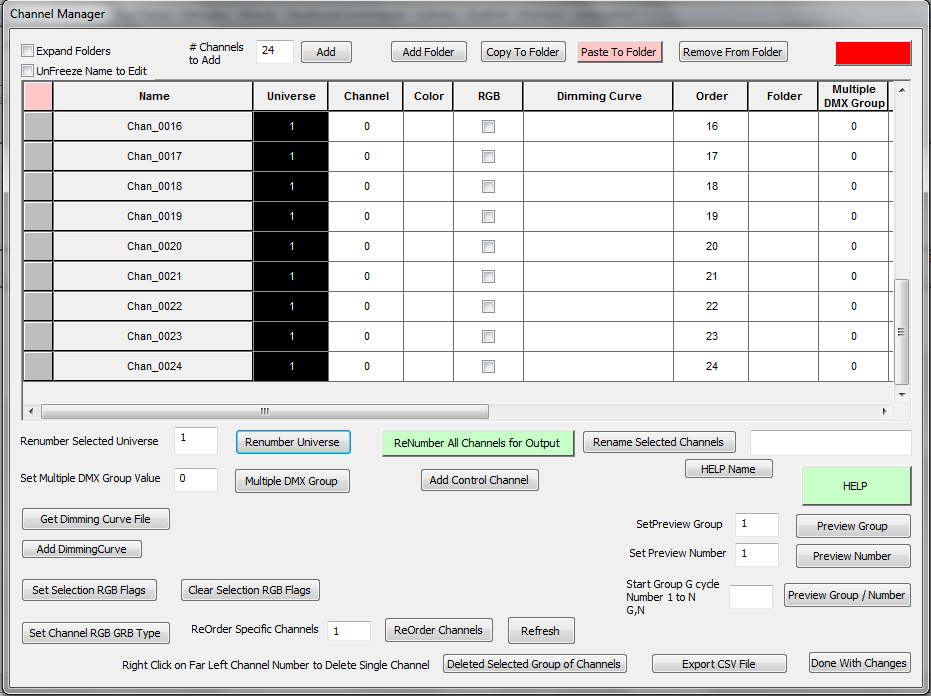This screenshot has height=696, width=931.
Task: Click Universe cell of Chan_0019
Action: tap(291, 216)
